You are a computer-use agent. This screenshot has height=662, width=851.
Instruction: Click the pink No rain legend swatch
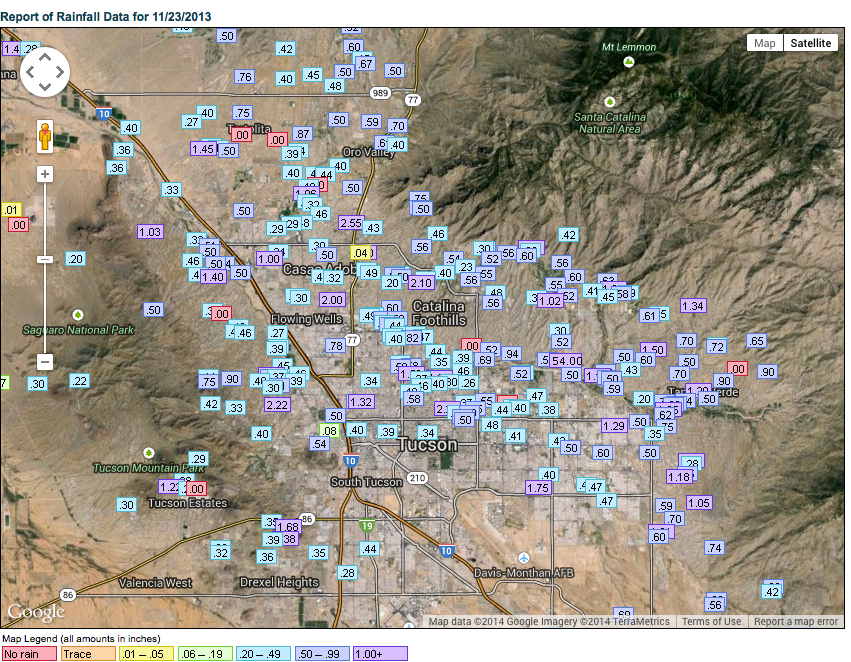pyautogui.click(x=29, y=654)
